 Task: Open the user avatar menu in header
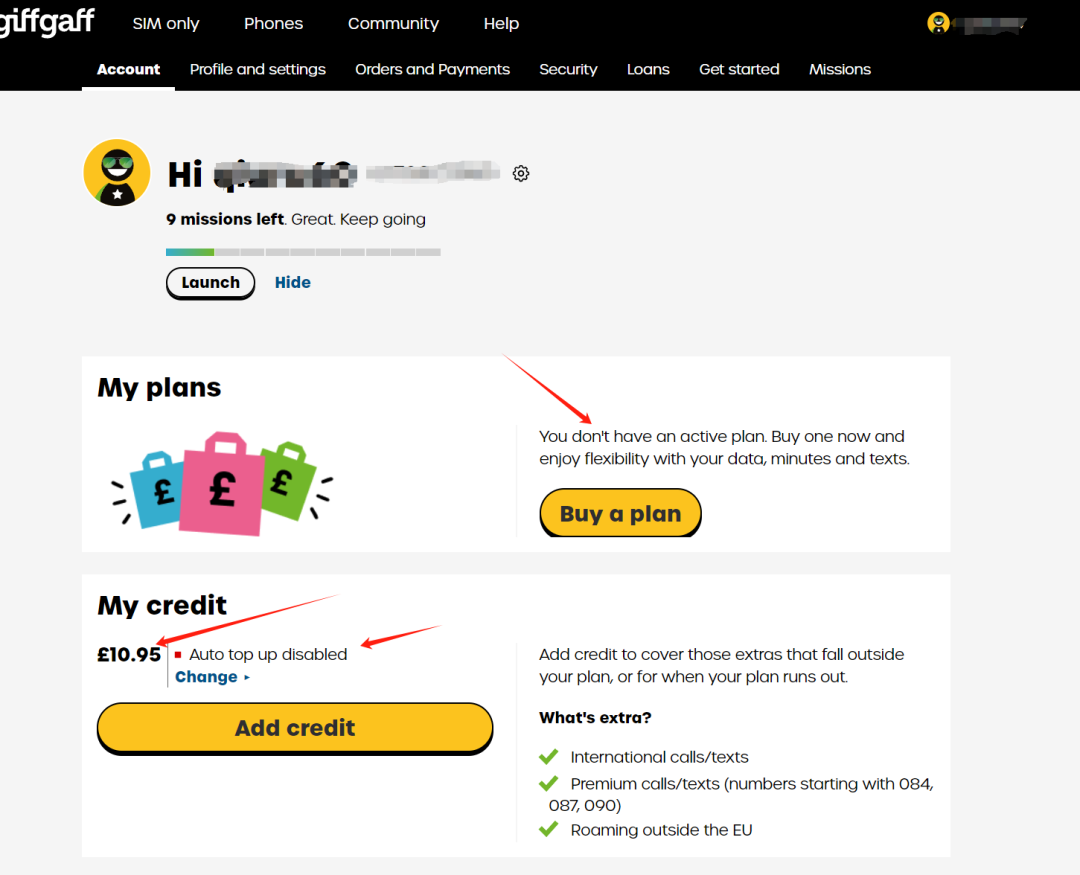938,23
